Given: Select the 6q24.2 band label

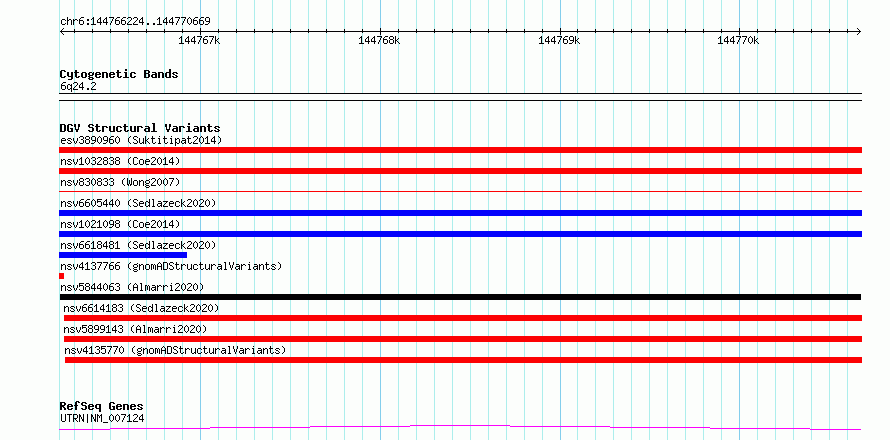Looking at the screenshot, I should click(x=78, y=86).
